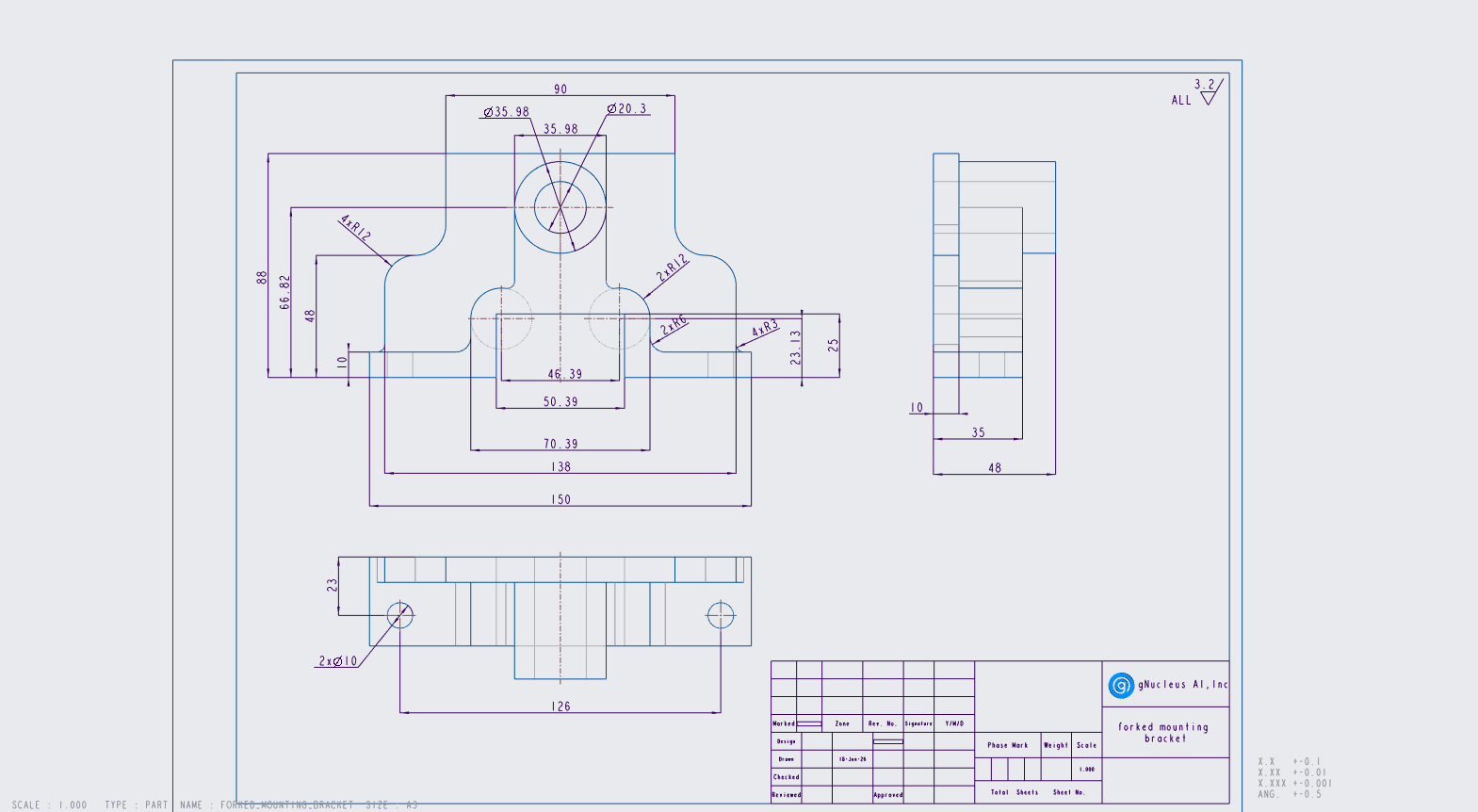
Task: Click the FORKED_MOUNTING_BRACKET name in status line
Action: [x=287, y=805]
